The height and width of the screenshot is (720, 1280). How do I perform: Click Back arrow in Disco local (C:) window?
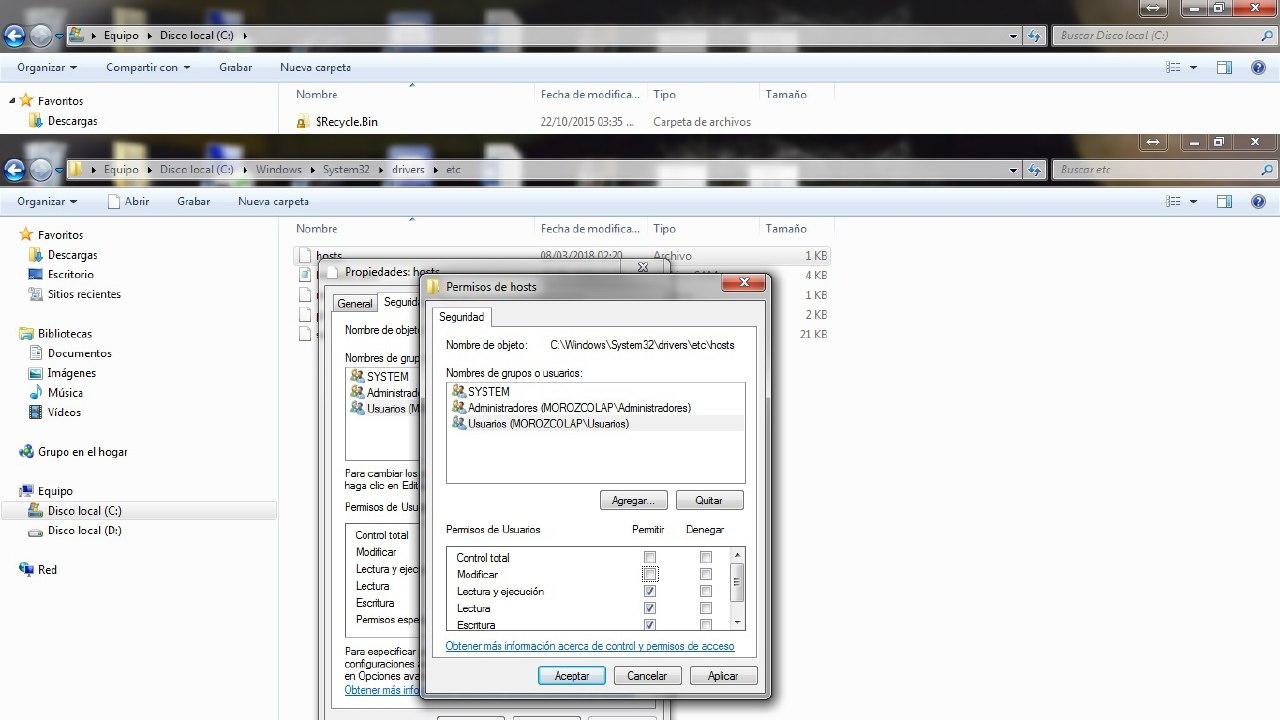click(x=14, y=36)
